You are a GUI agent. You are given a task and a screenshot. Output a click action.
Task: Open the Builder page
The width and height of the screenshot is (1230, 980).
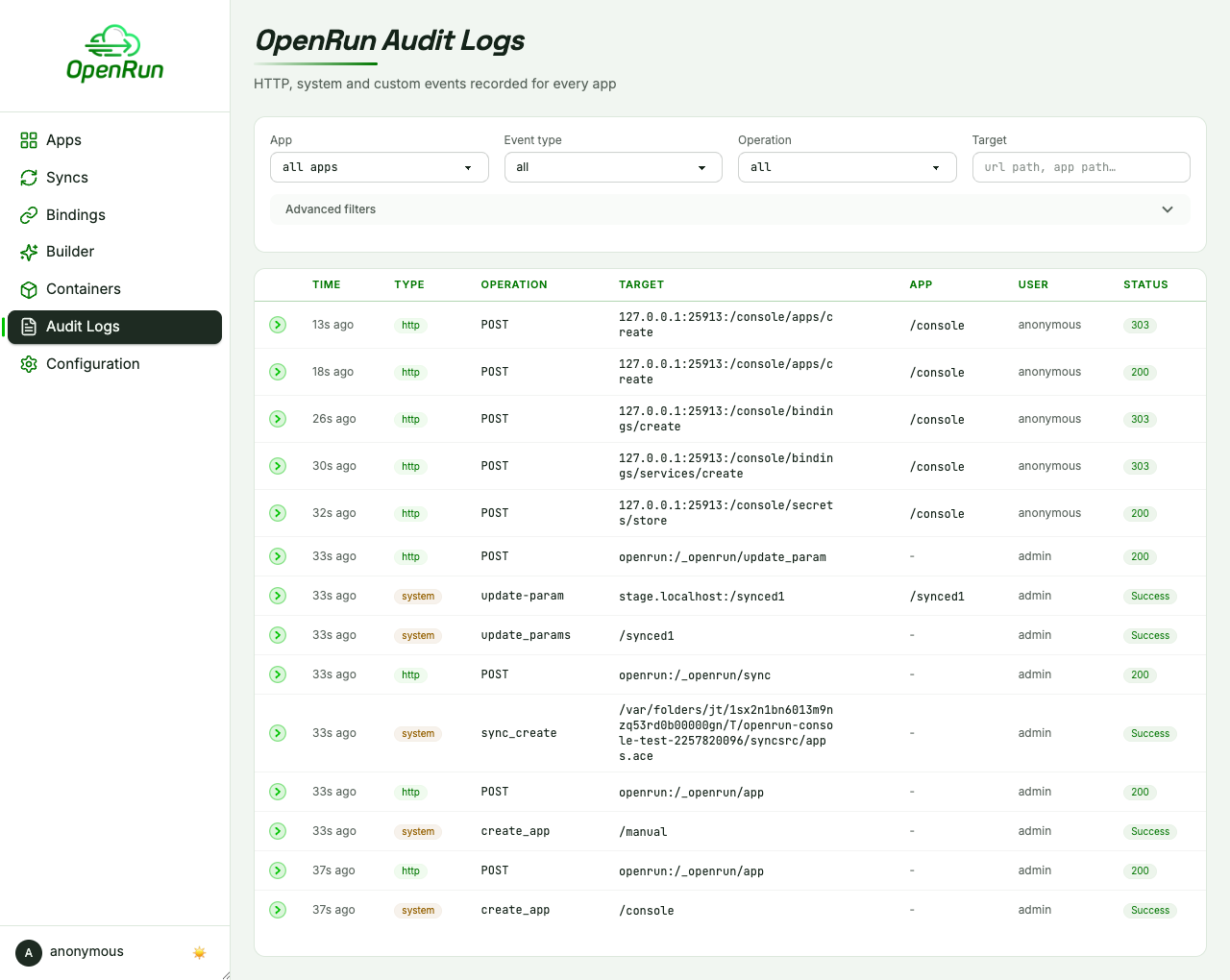pos(115,252)
